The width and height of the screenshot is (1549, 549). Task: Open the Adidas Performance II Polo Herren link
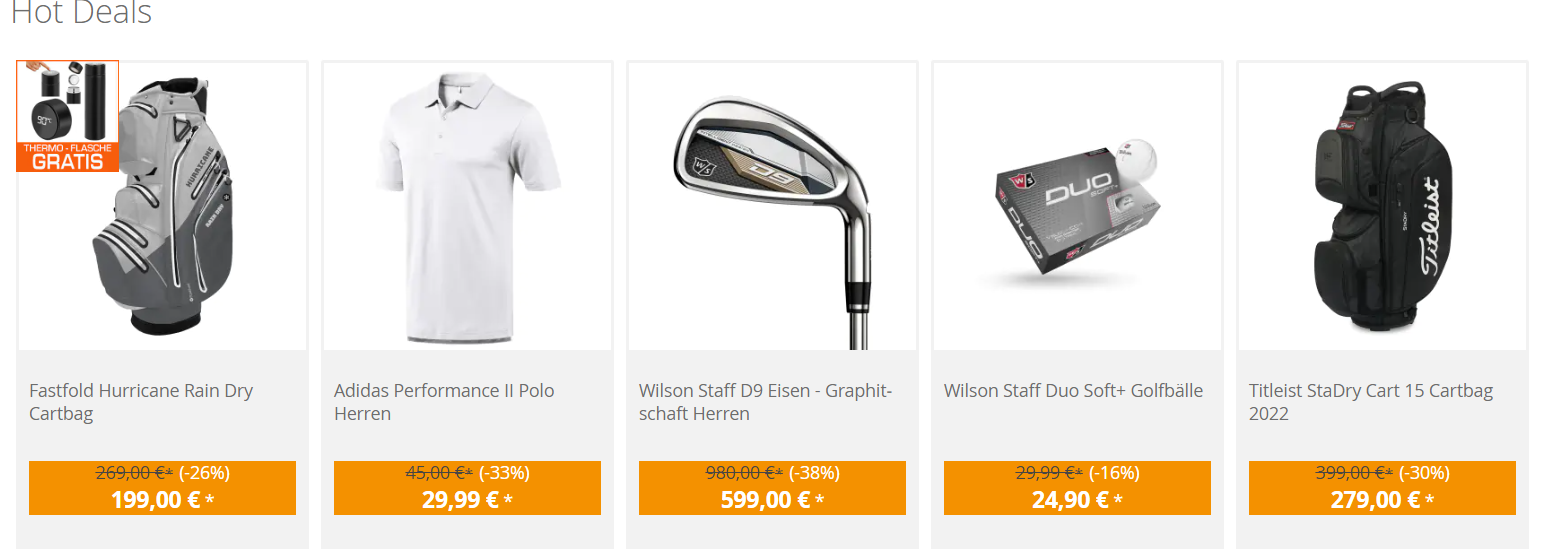(x=444, y=402)
